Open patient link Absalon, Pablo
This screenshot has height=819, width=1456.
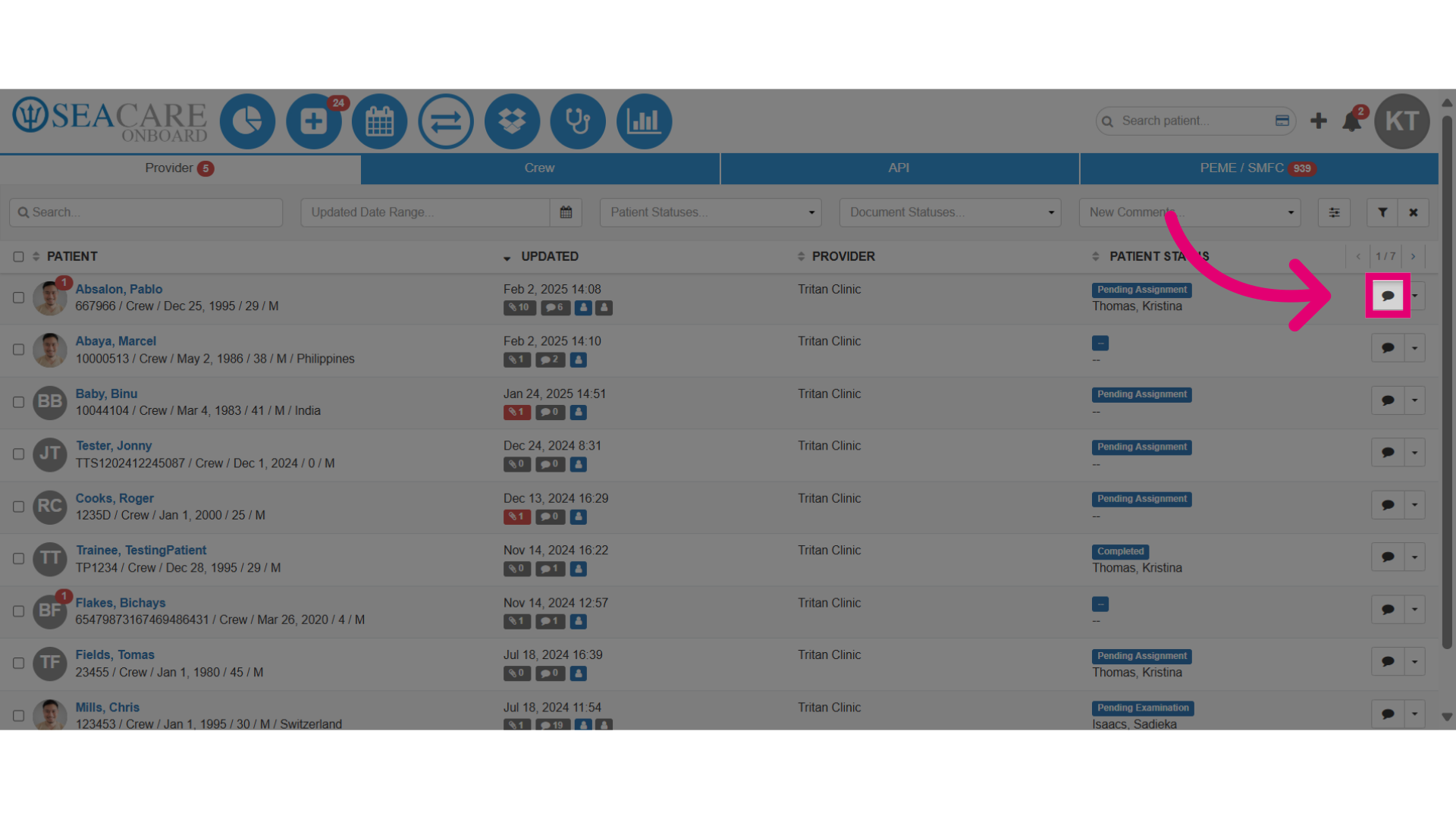point(119,289)
